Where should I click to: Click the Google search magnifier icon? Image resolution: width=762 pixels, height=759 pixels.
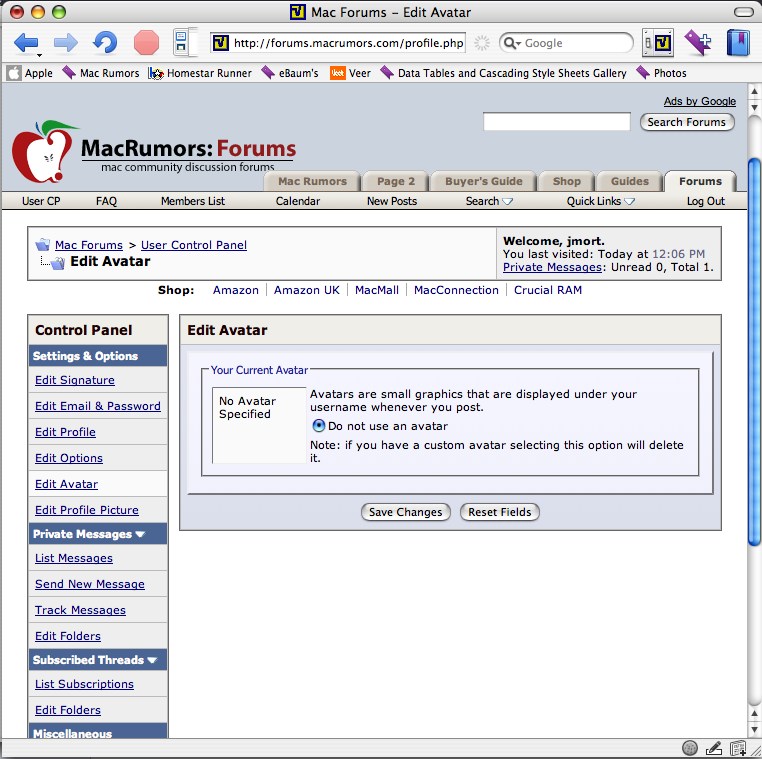click(x=509, y=43)
